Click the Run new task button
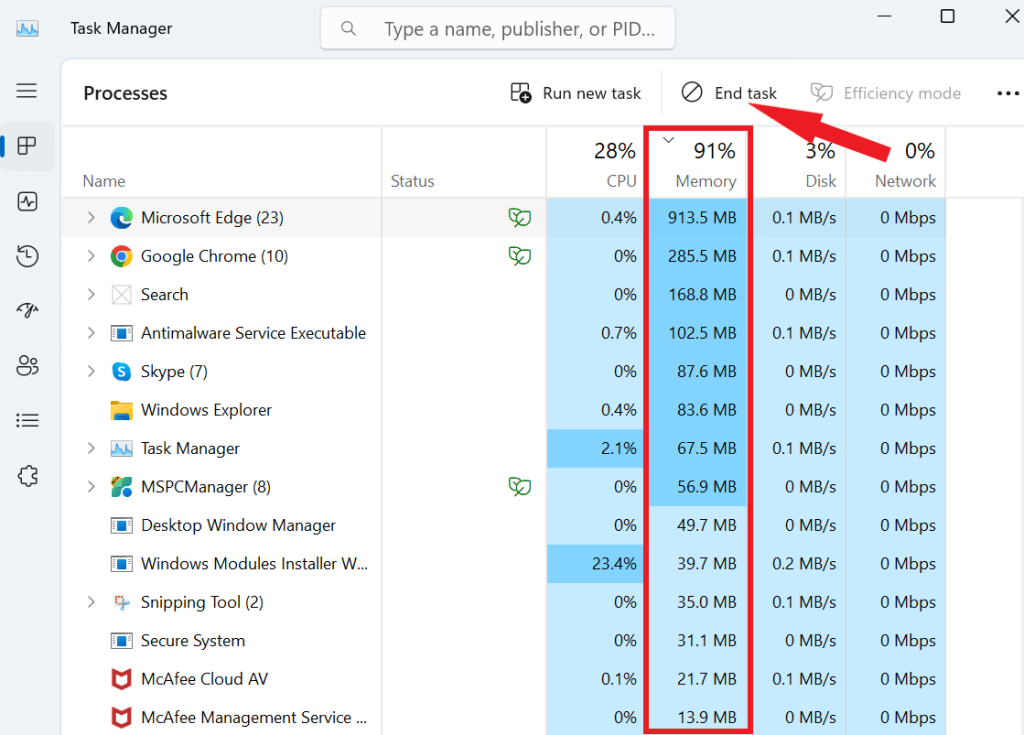Image resolution: width=1024 pixels, height=735 pixels. tap(576, 93)
